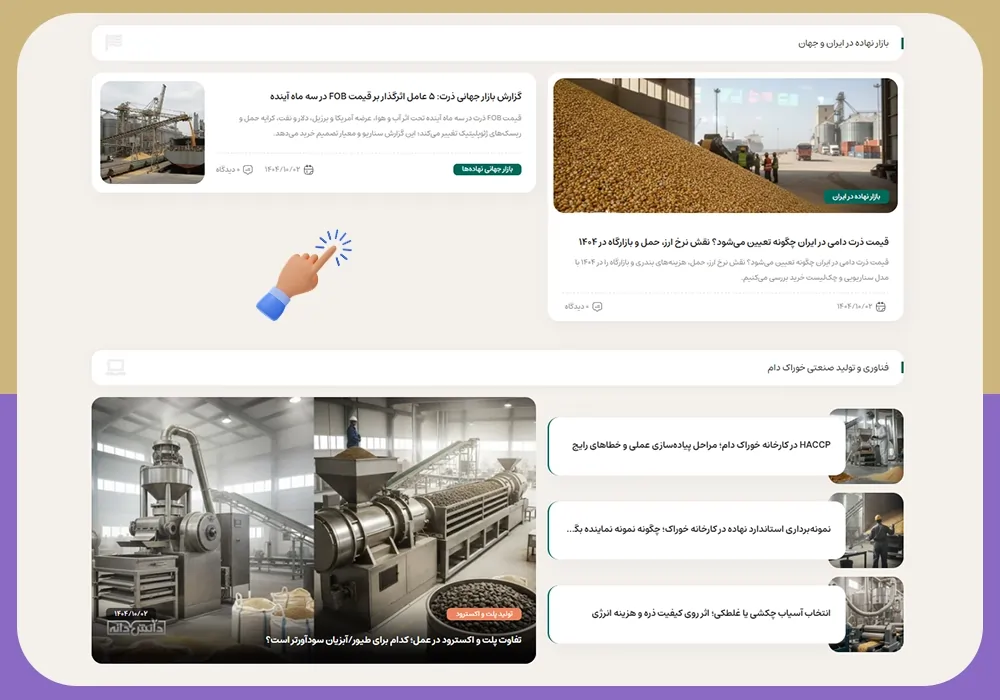Open the فناوری و تولید صنعتی خوراک دام section heading
This screenshot has height=700, width=1000.
click(828, 367)
